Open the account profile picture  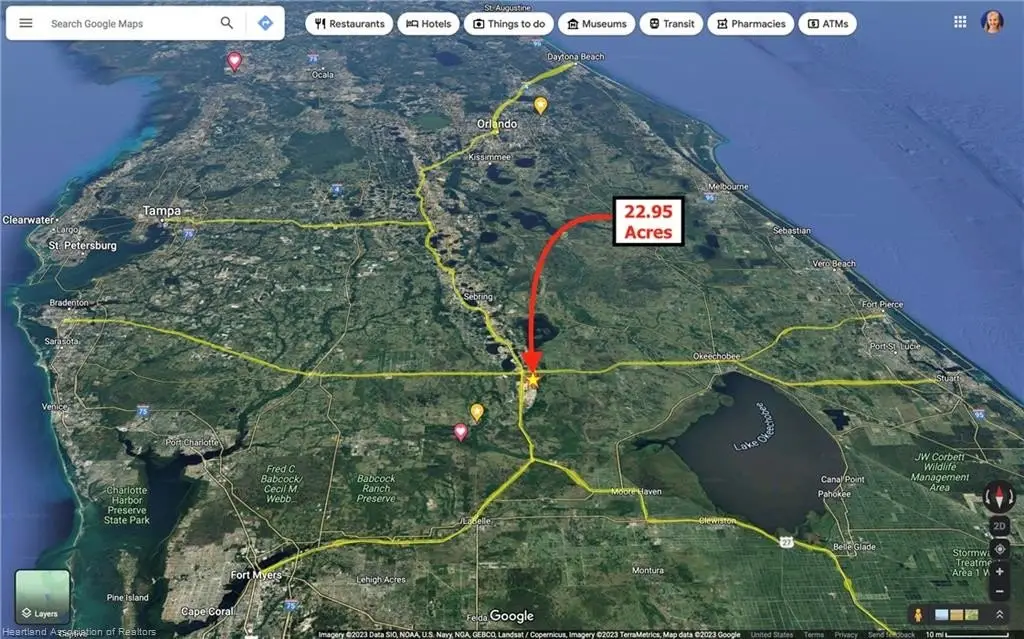click(x=993, y=22)
